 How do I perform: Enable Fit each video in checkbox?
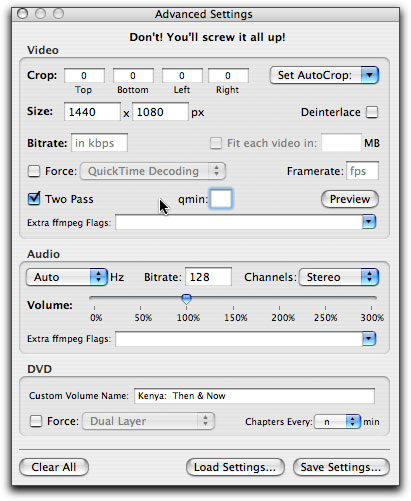click(x=216, y=143)
